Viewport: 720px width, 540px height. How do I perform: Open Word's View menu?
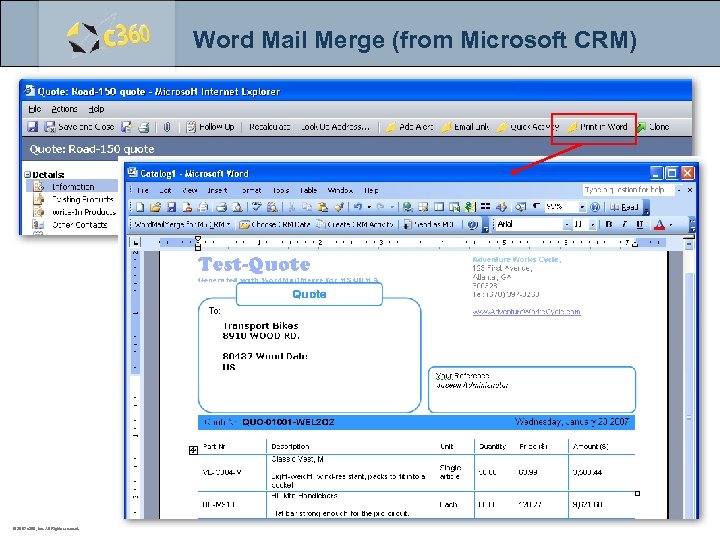190,190
